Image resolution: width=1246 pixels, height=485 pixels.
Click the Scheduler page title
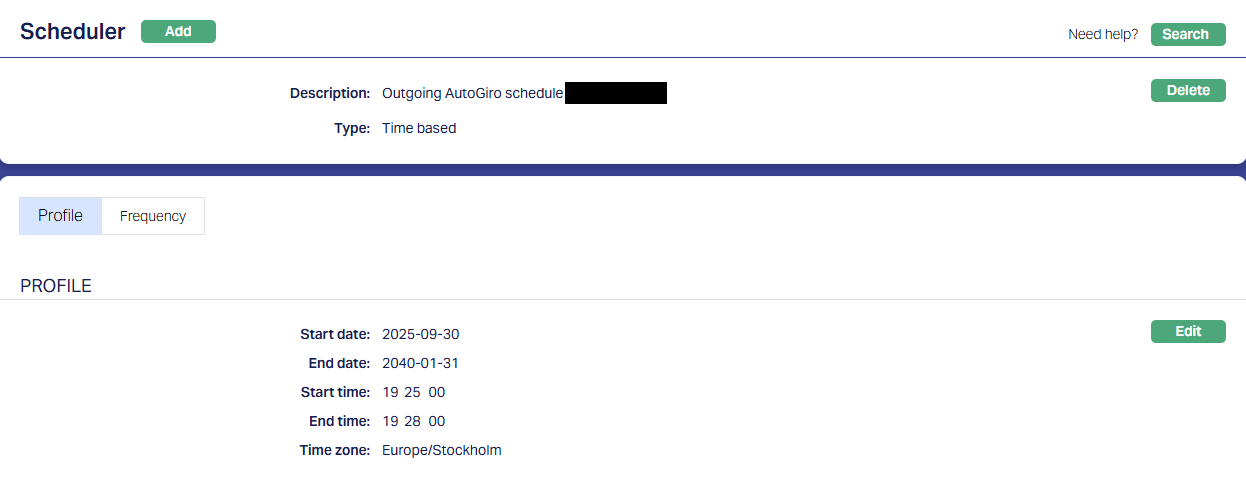(x=73, y=31)
